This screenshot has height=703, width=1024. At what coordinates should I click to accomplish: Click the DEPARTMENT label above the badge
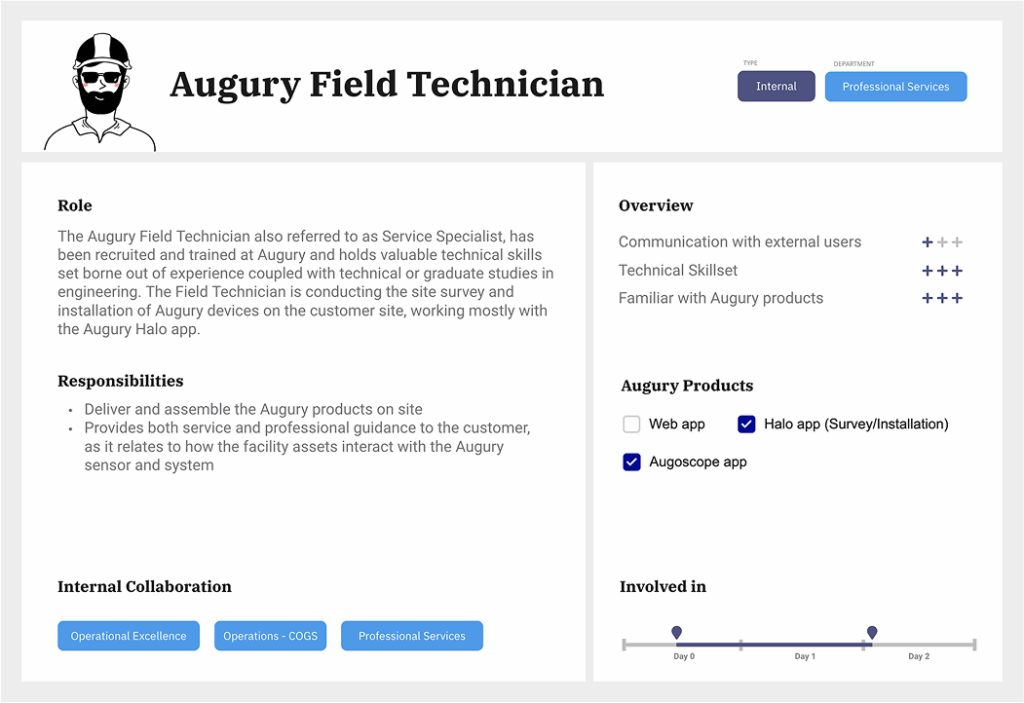(x=854, y=64)
